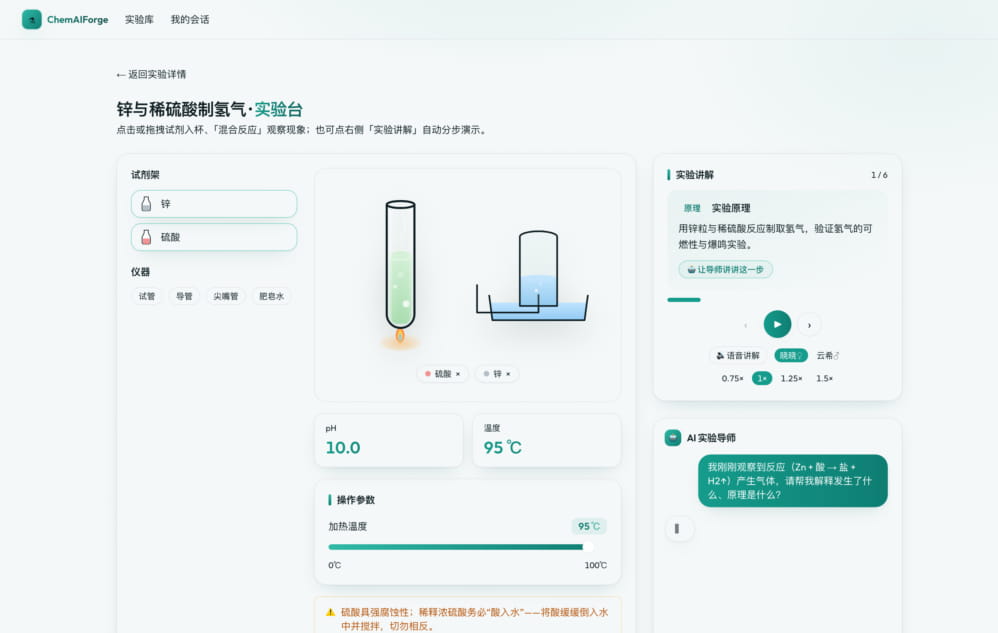The height and width of the screenshot is (633, 998).
Task: Choose 0.75× playback speed
Action: click(732, 379)
